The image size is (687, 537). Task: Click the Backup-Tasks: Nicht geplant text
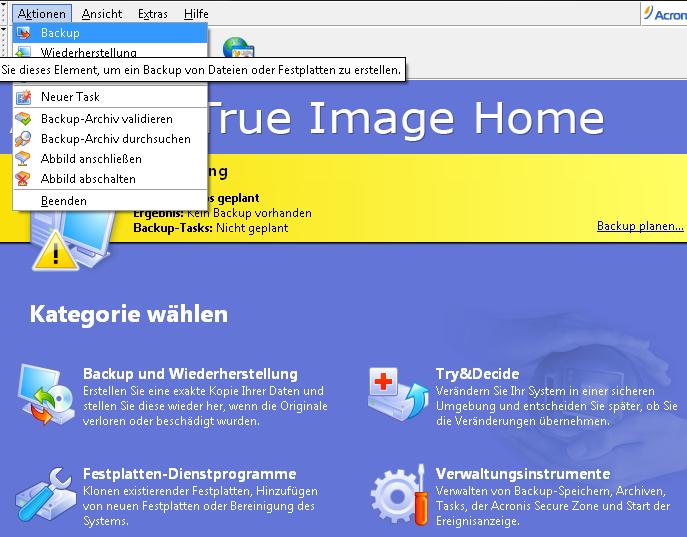(x=211, y=228)
